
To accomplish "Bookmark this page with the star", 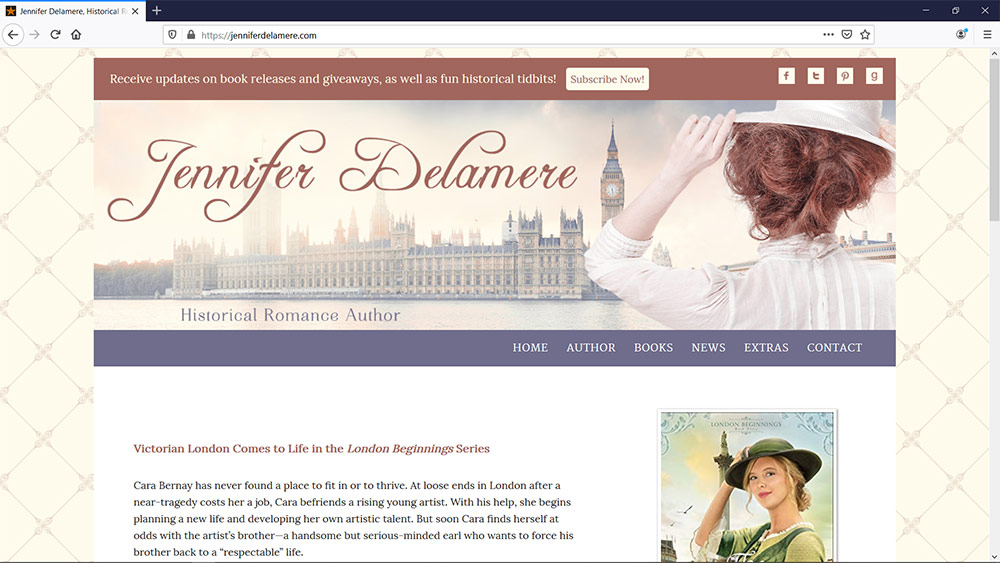I will (865, 34).
